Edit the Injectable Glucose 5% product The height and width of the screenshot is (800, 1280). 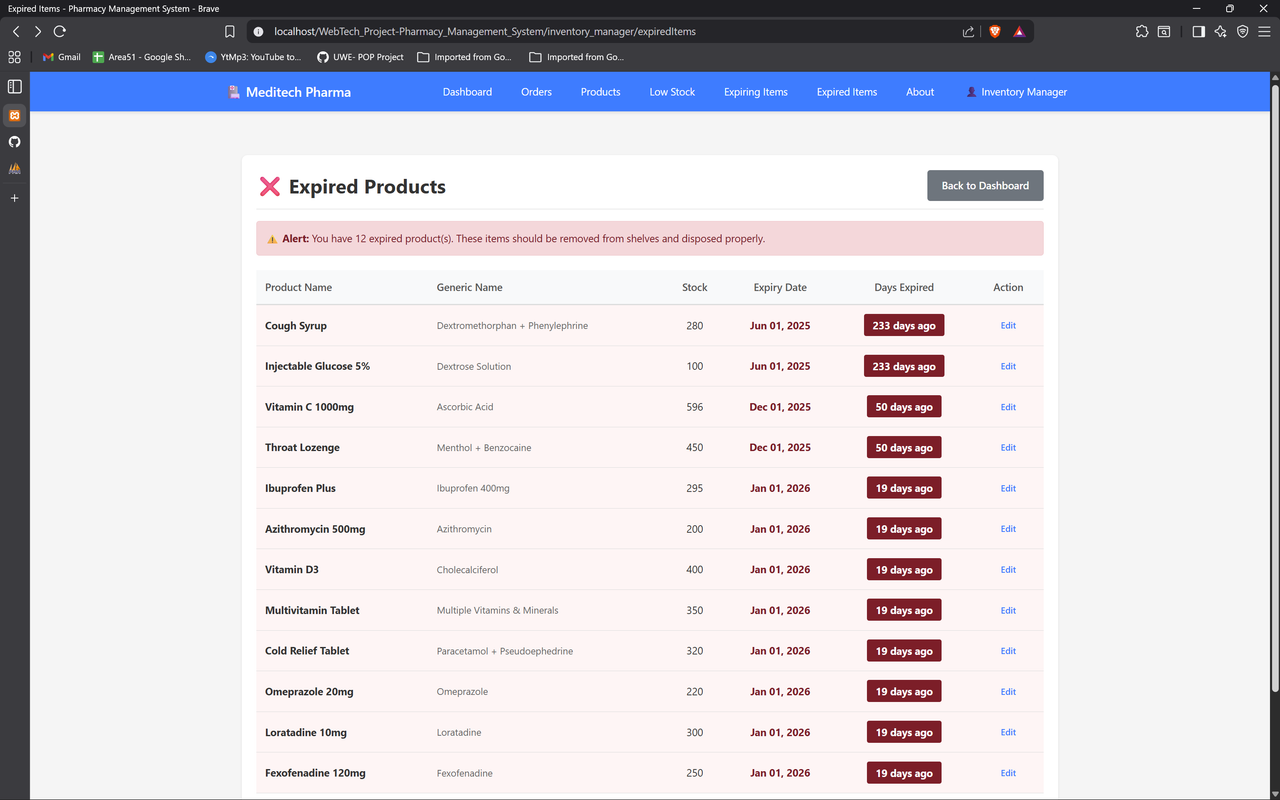coord(1008,367)
